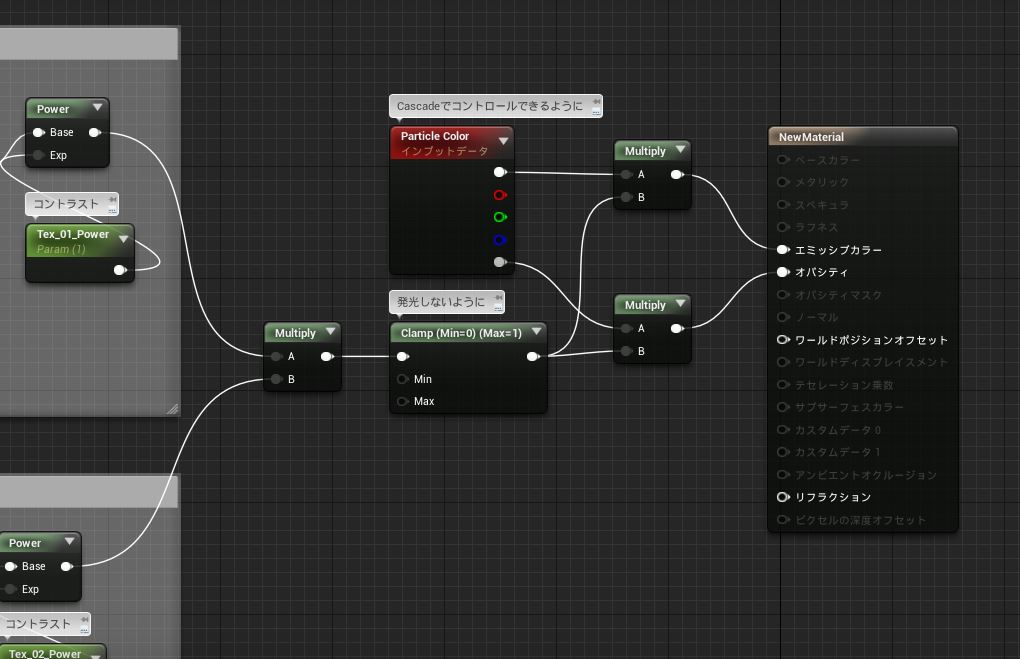Click the エミッシブカラー input pin on NewMaterial
The width and height of the screenshot is (1020, 659).
783,250
